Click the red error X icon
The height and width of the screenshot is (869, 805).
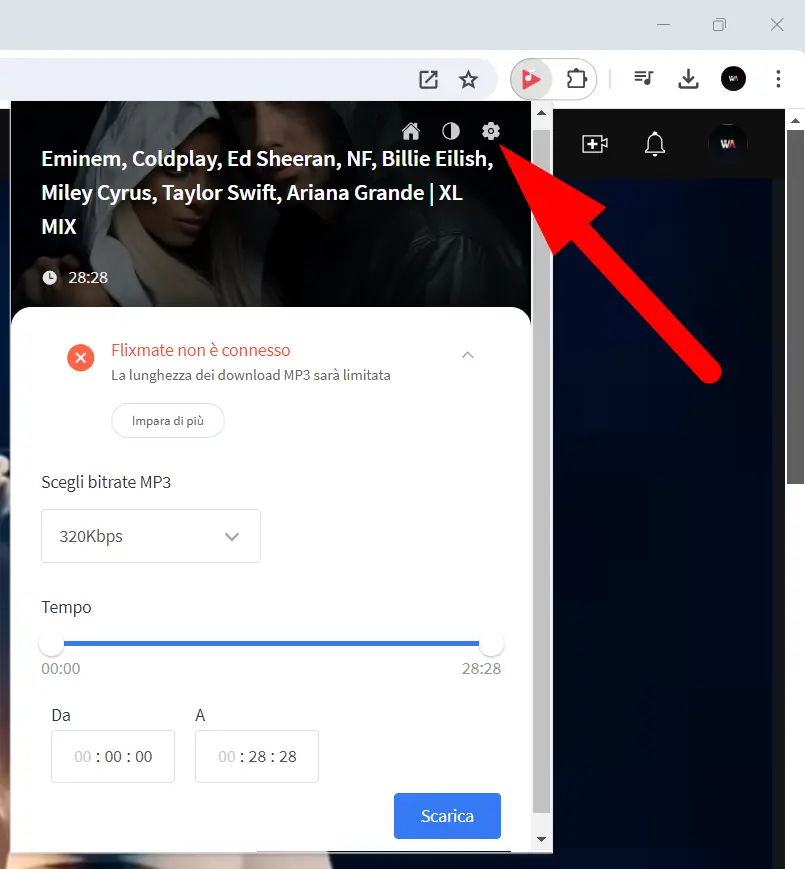(x=80, y=357)
